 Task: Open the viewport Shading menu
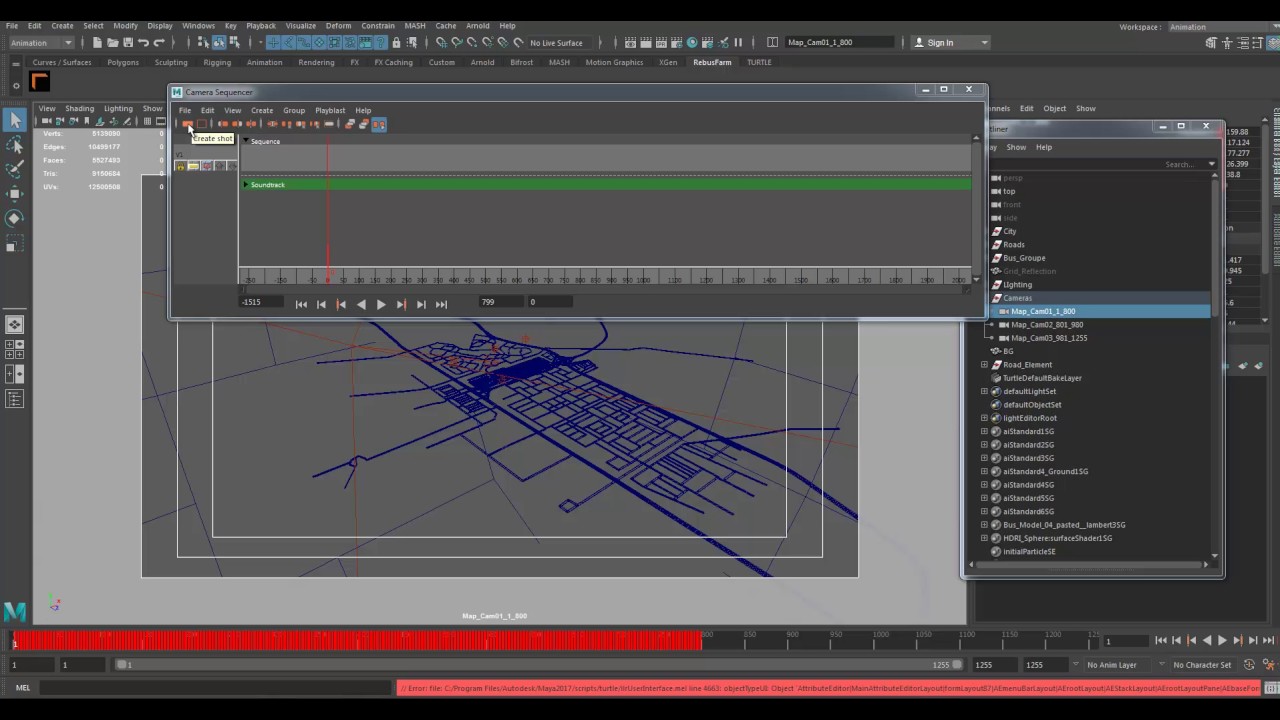(x=79, y=108)
